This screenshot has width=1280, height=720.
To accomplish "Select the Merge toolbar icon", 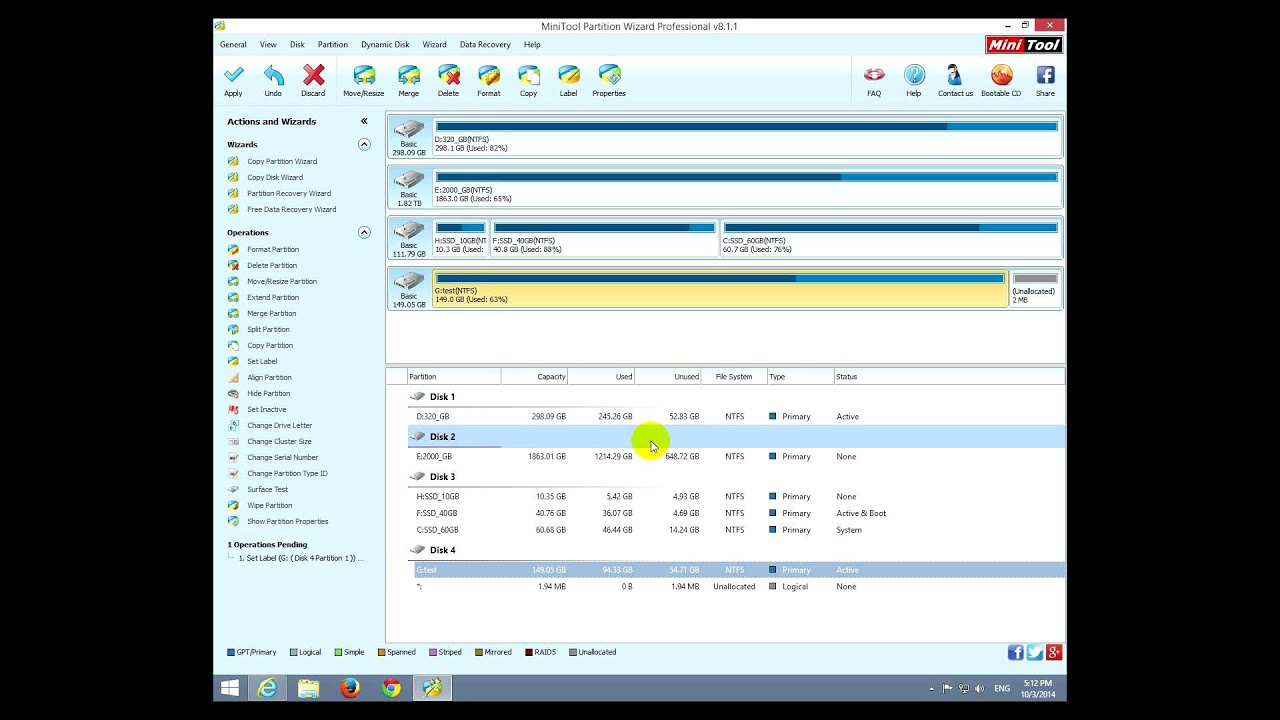I will pyautogui.click(x=409, y=75).
